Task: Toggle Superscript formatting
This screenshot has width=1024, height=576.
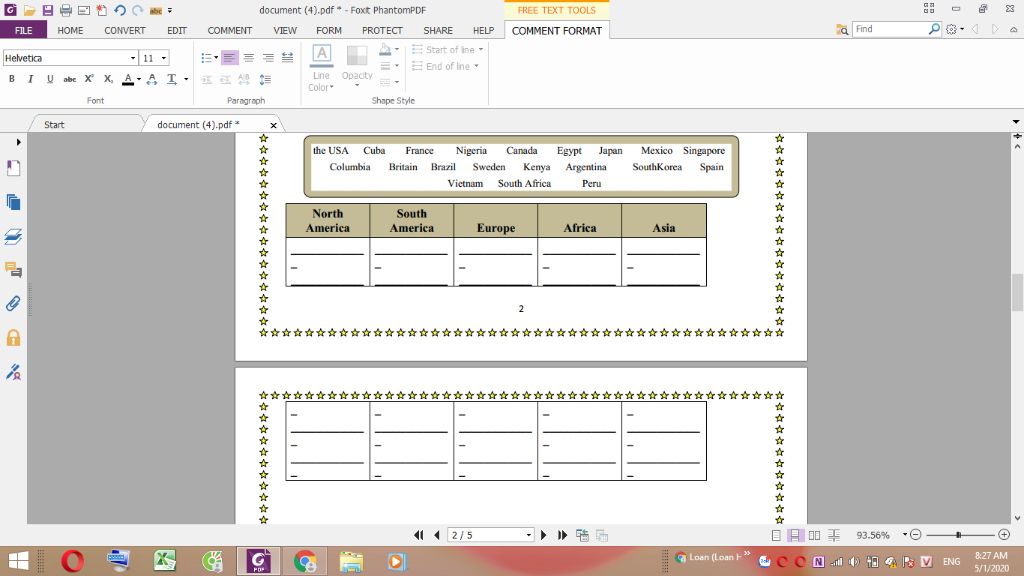Action: click(x=89, y=79)
